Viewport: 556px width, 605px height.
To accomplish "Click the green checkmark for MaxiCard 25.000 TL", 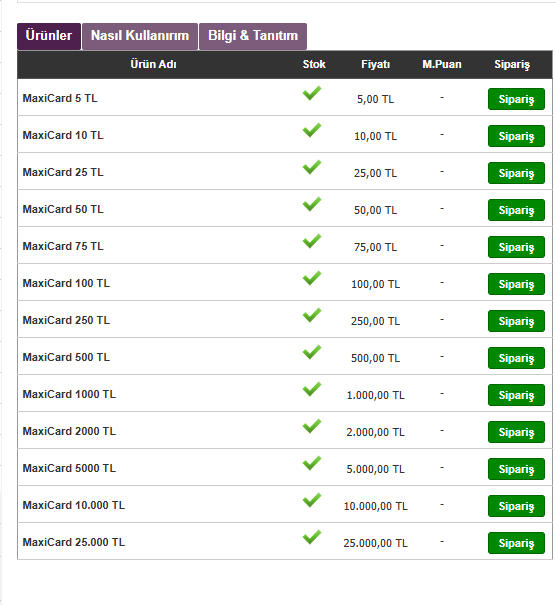I will point(312,537).
